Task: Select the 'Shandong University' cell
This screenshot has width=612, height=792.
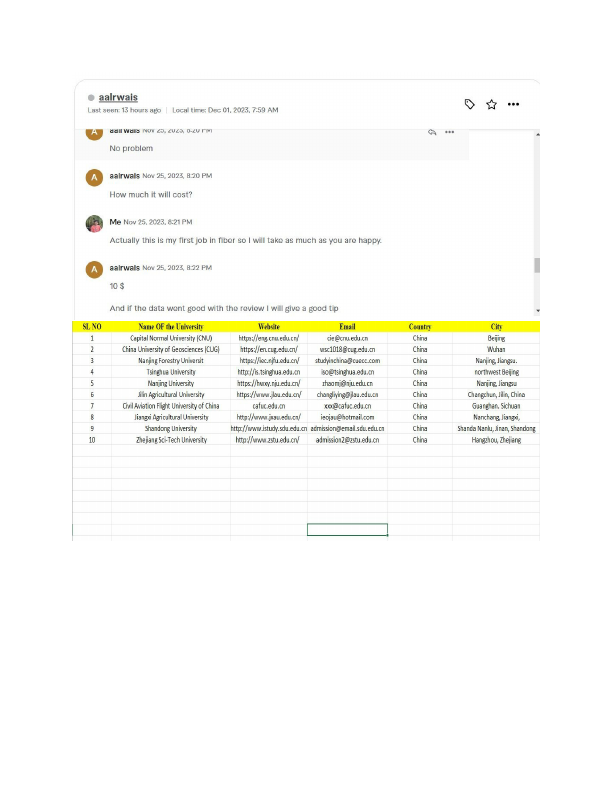Action: (x=171, y=428)
